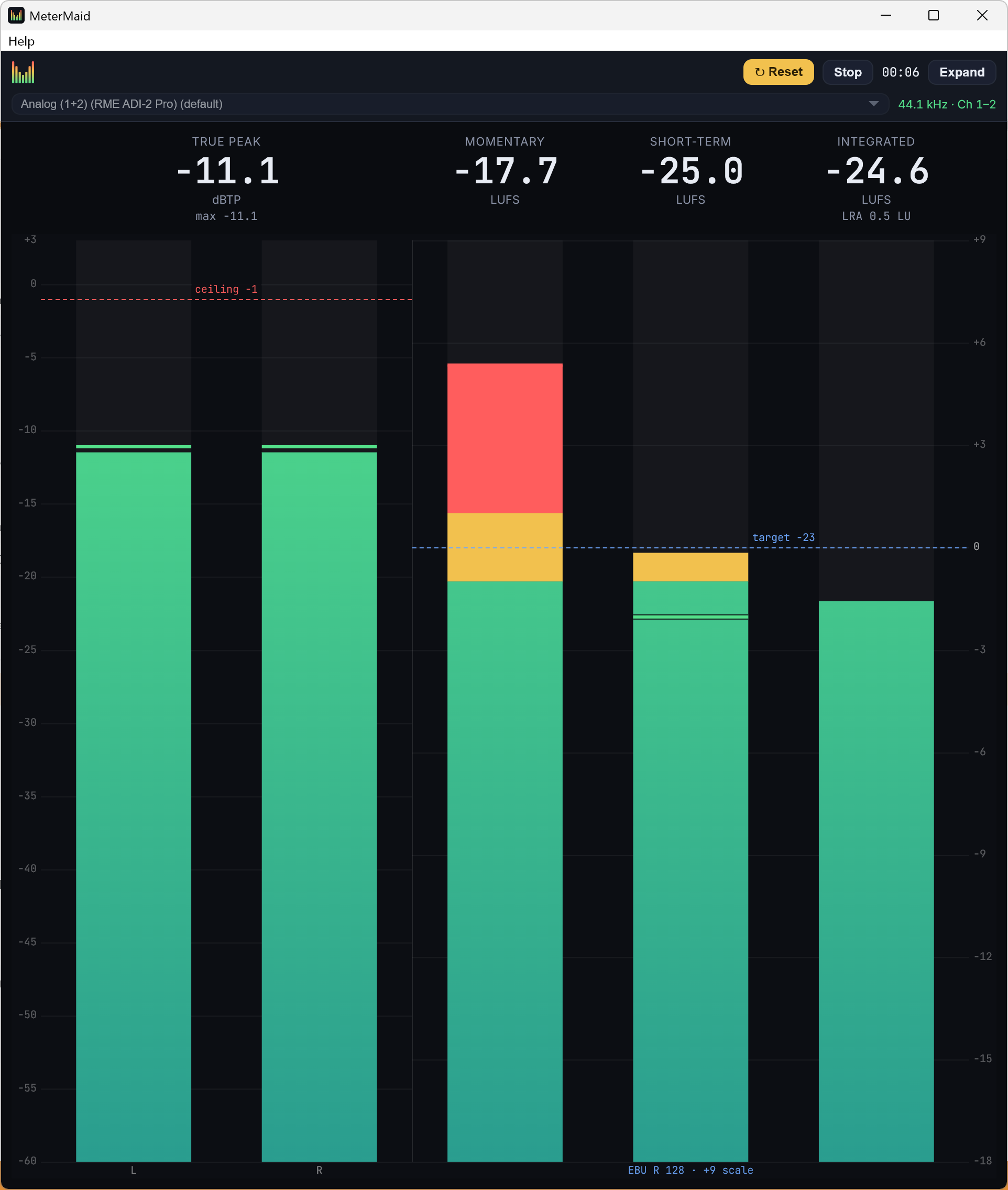Click the Momentary -17.7 value

(x=505, y=171)
